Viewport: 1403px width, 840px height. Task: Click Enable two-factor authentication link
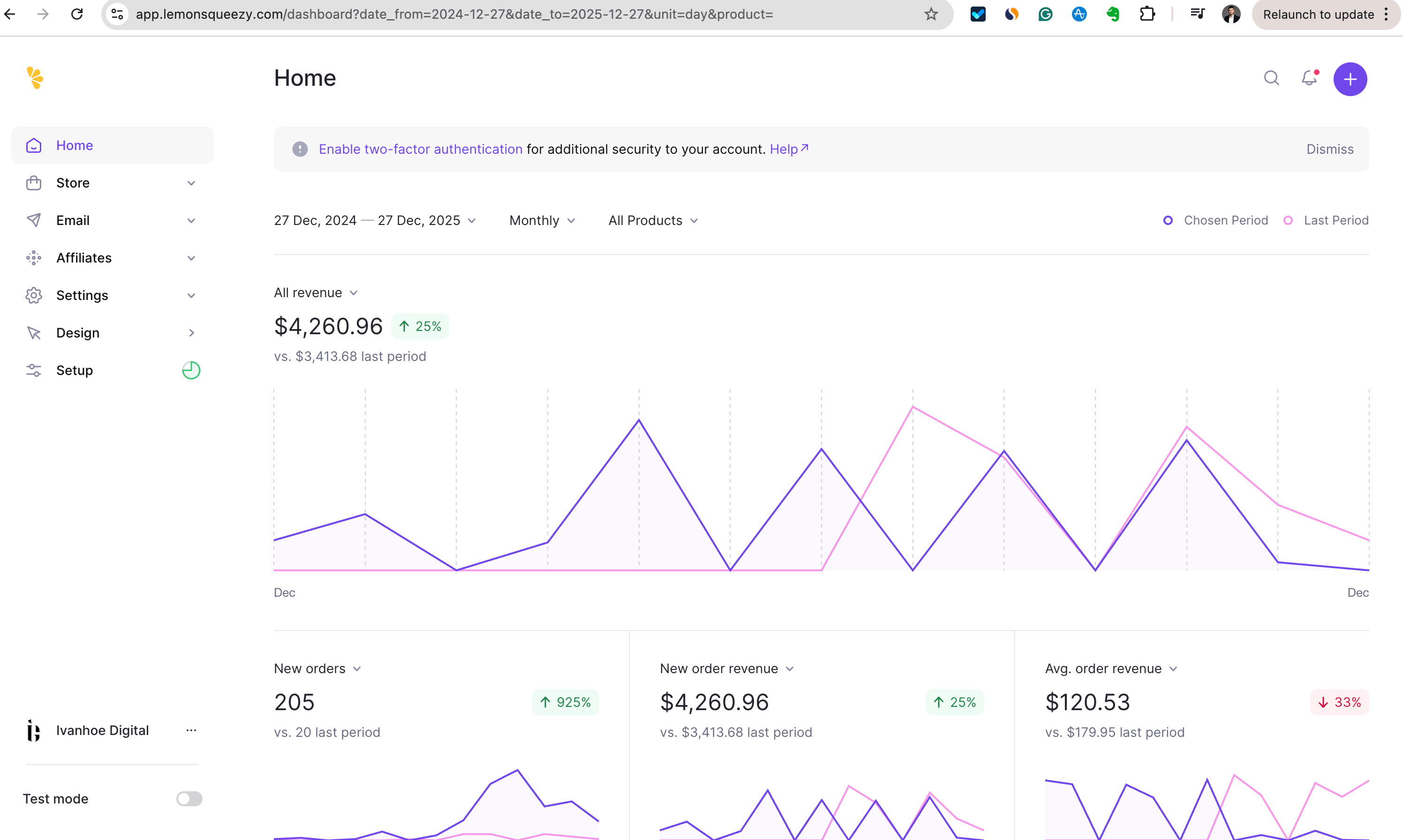point(420,150)
